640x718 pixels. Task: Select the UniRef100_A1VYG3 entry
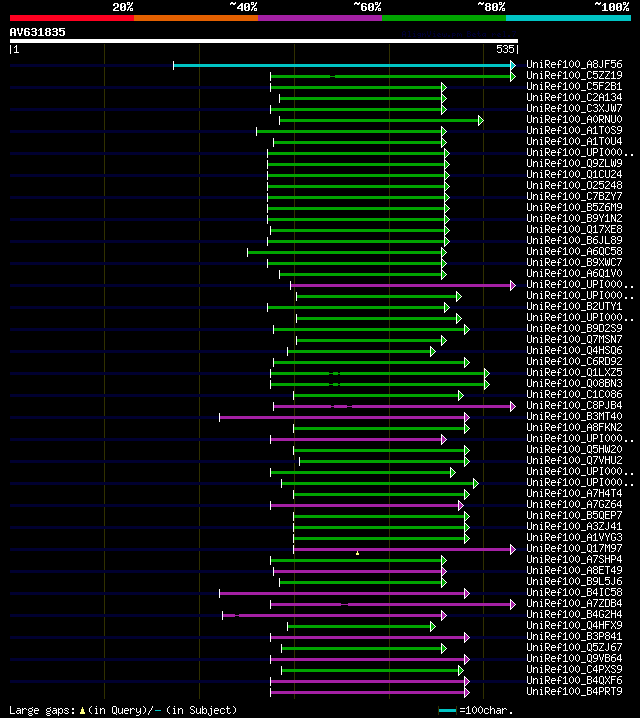click(x=574, y=537)
